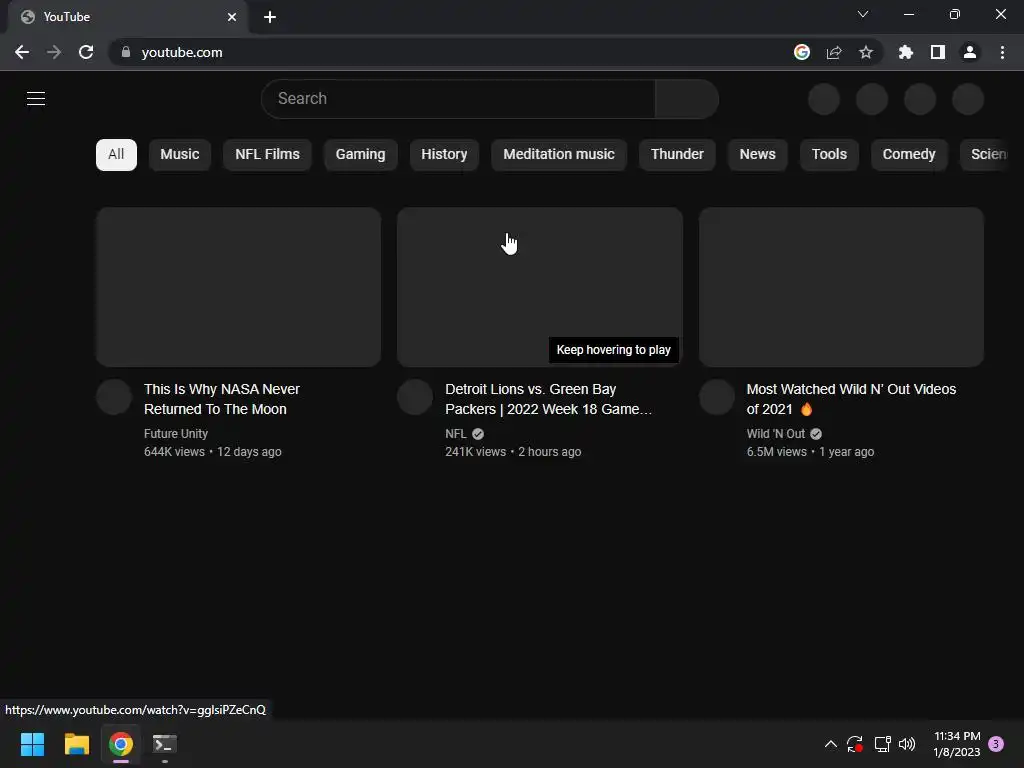The image size is (1024, 768).
Task: Open title 'Most Watched Wild N' Out Videos'
Action: [x=851, y=399]
